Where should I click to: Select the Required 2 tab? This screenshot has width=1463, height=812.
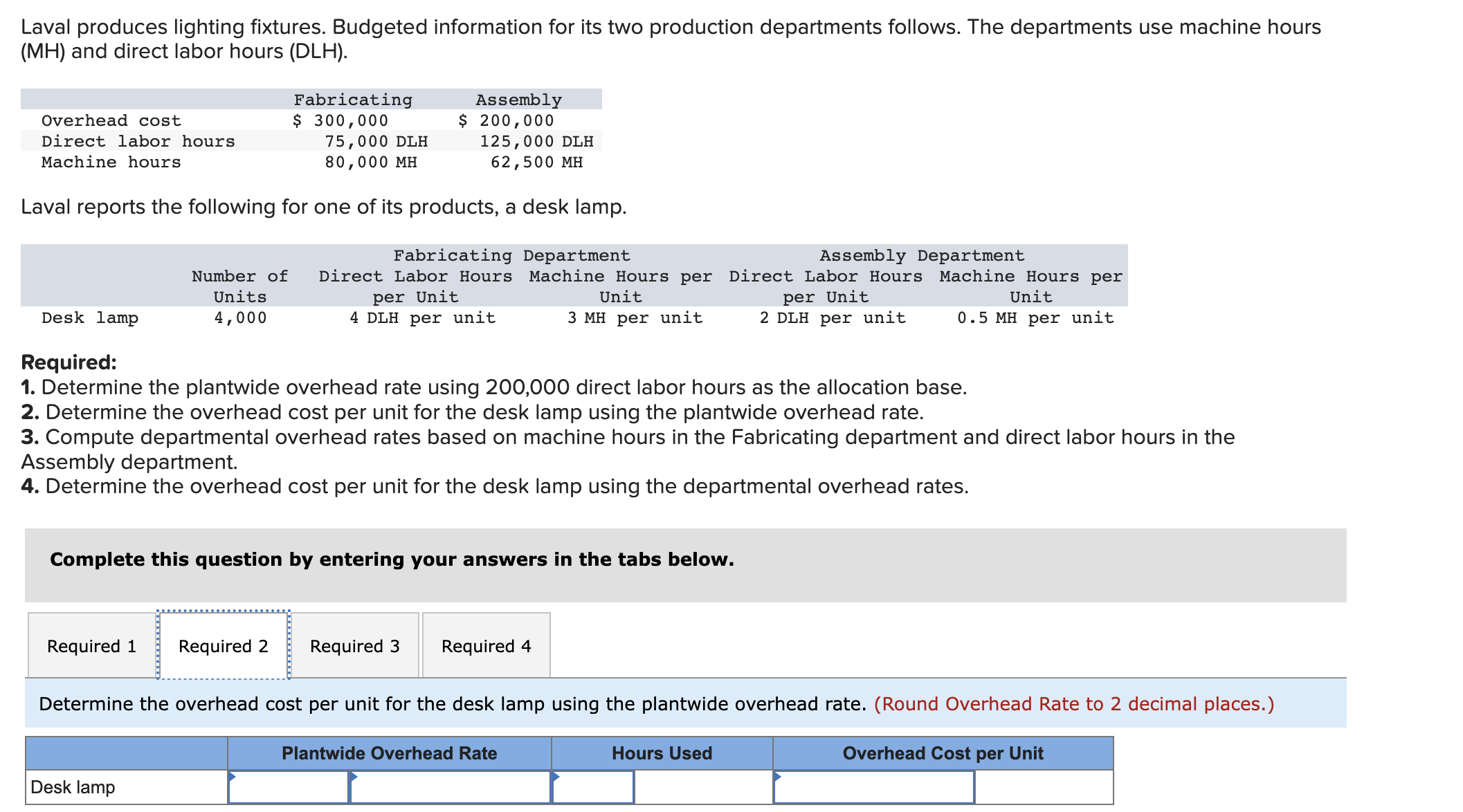click(223, 646)
